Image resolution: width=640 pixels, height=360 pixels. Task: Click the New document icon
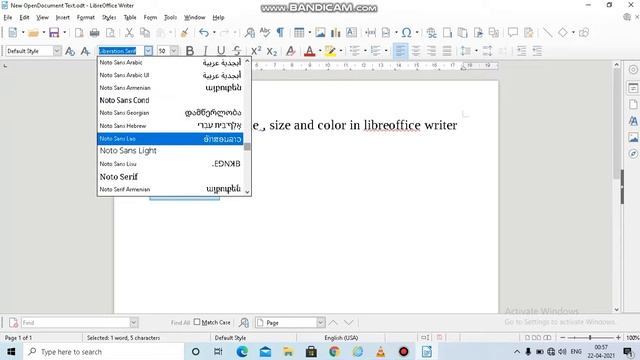coord(13,33)
